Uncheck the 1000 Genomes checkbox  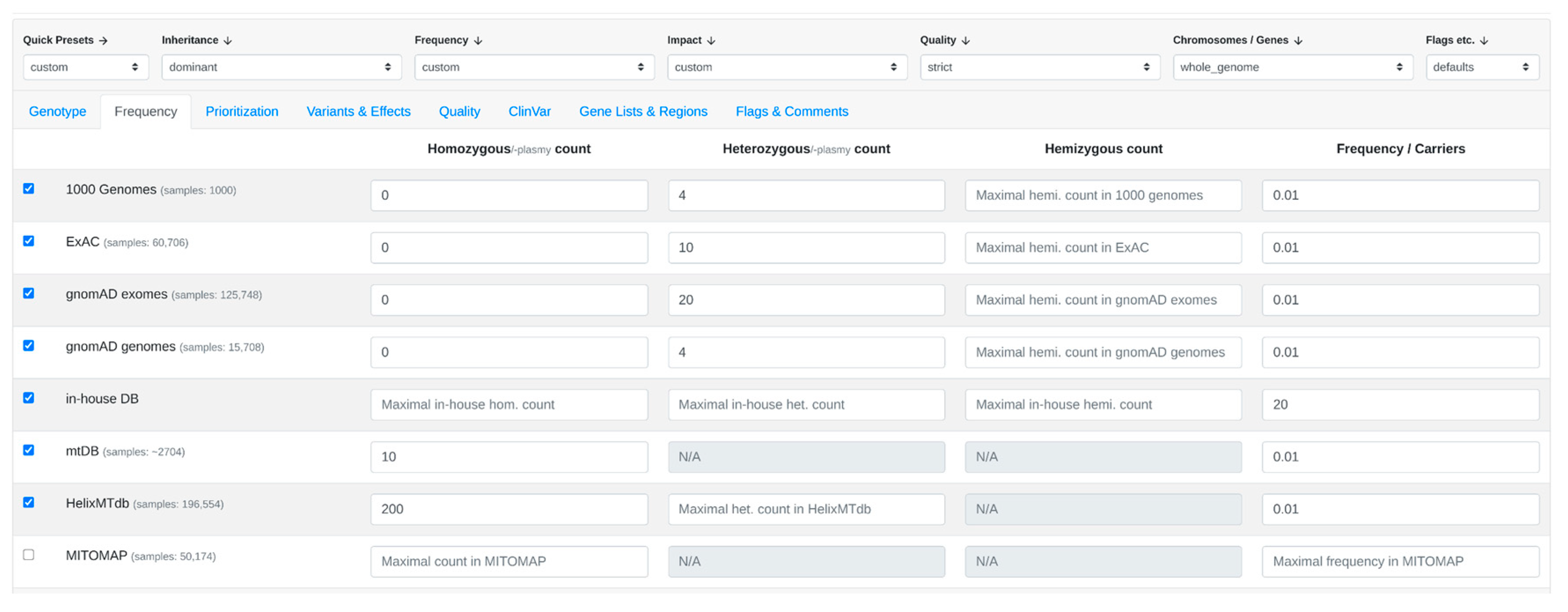coord(29,189)
